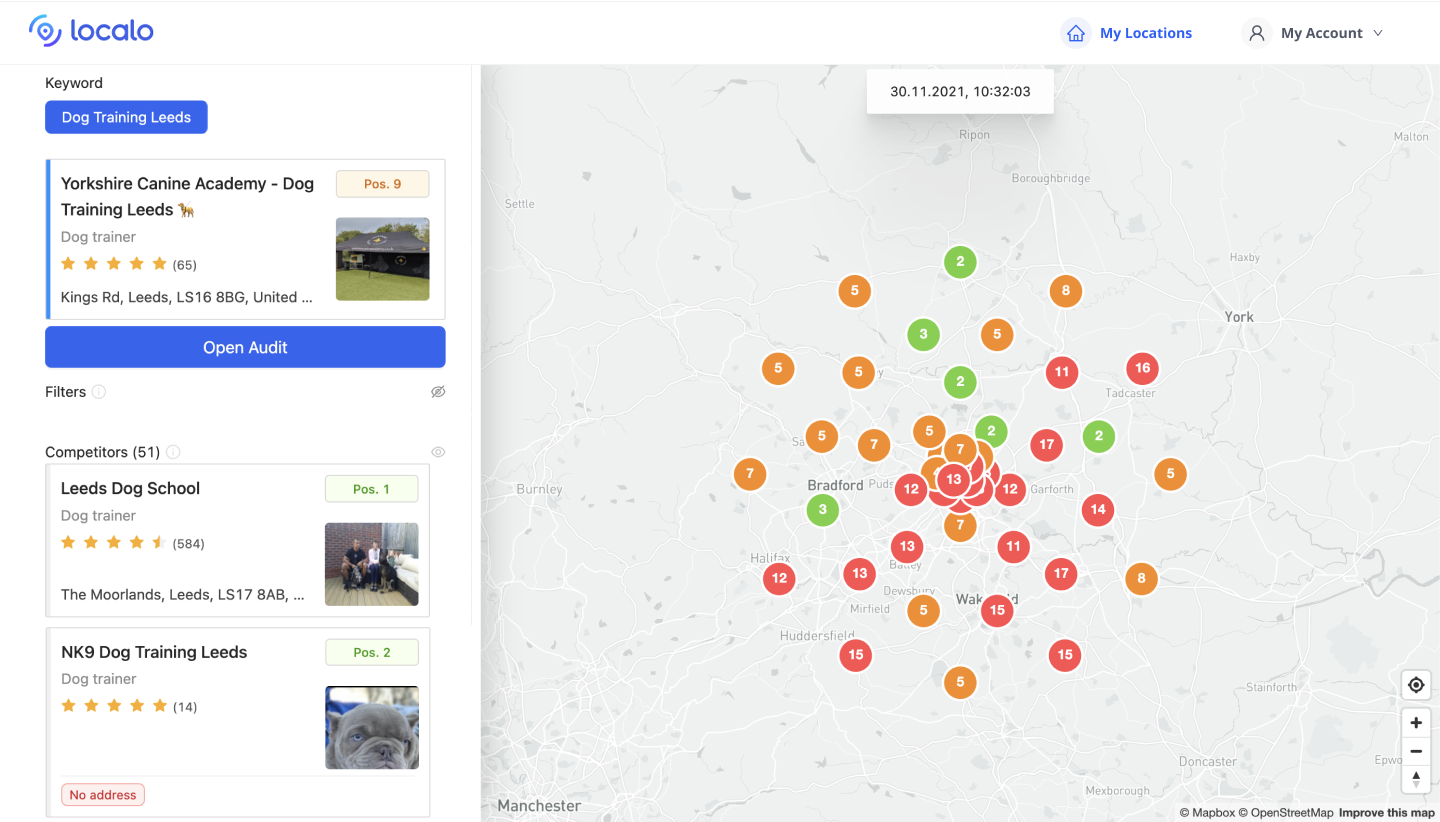The height and width of the screenshot is (822, 1440).
Task: Click the red 16 marker near Tadcaster
Action: pyautogui.click(x=1142, y=368)
